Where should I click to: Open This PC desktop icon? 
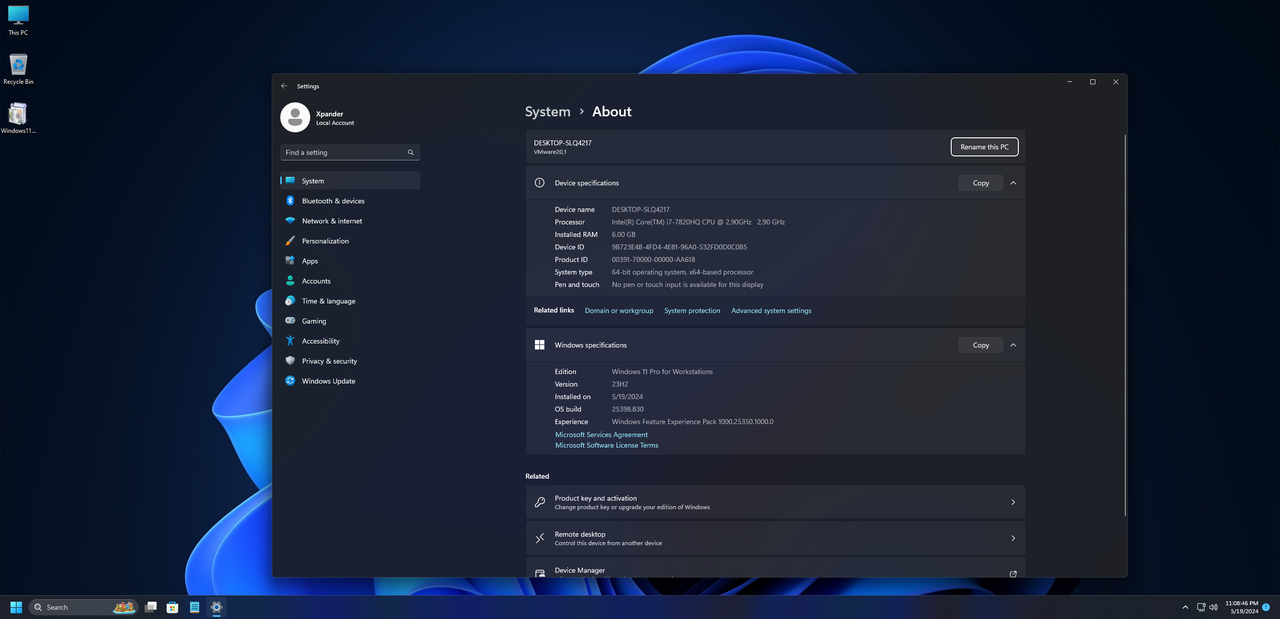click(18, 20)
